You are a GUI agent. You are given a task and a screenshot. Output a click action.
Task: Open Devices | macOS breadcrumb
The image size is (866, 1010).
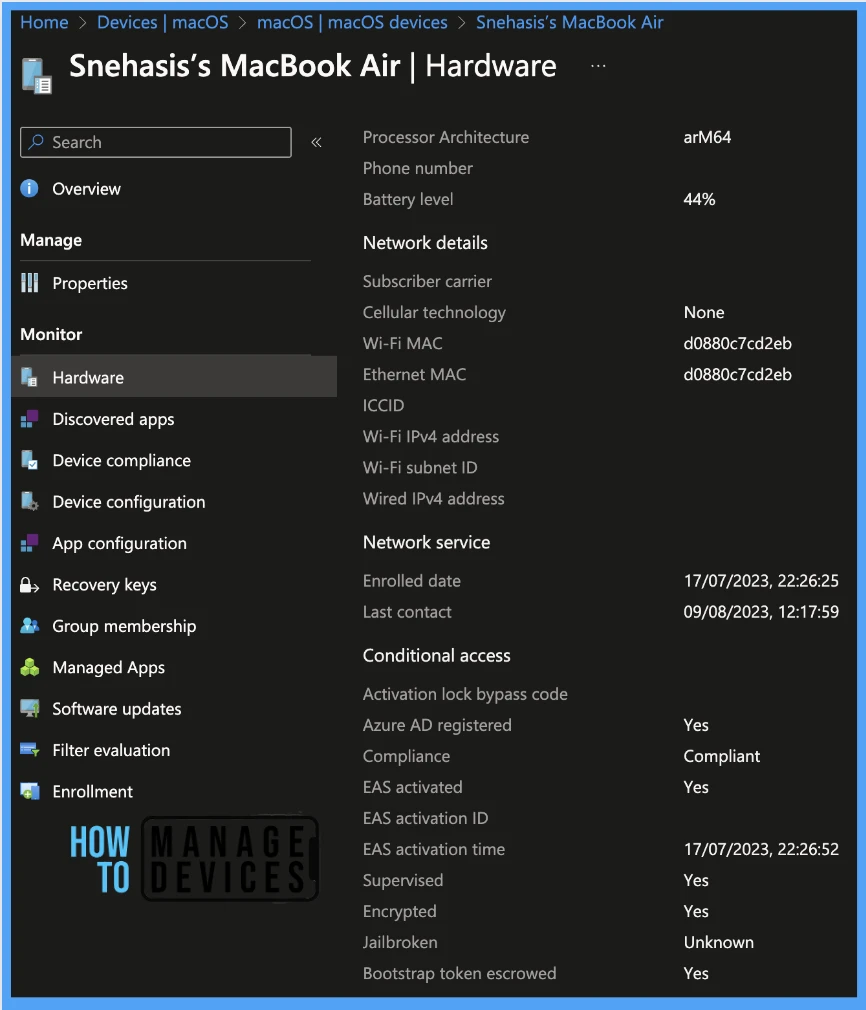[162, 23]
